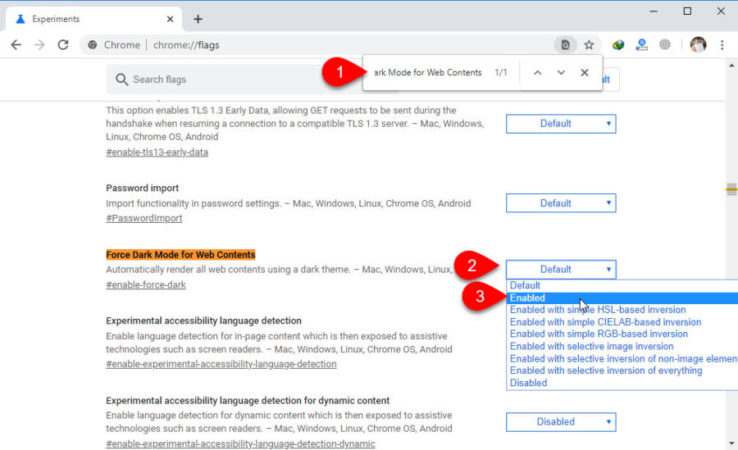Click the Force Dark Mode for Web Contents heading
This screenshot has height=450, width=738.
point(181,255)
